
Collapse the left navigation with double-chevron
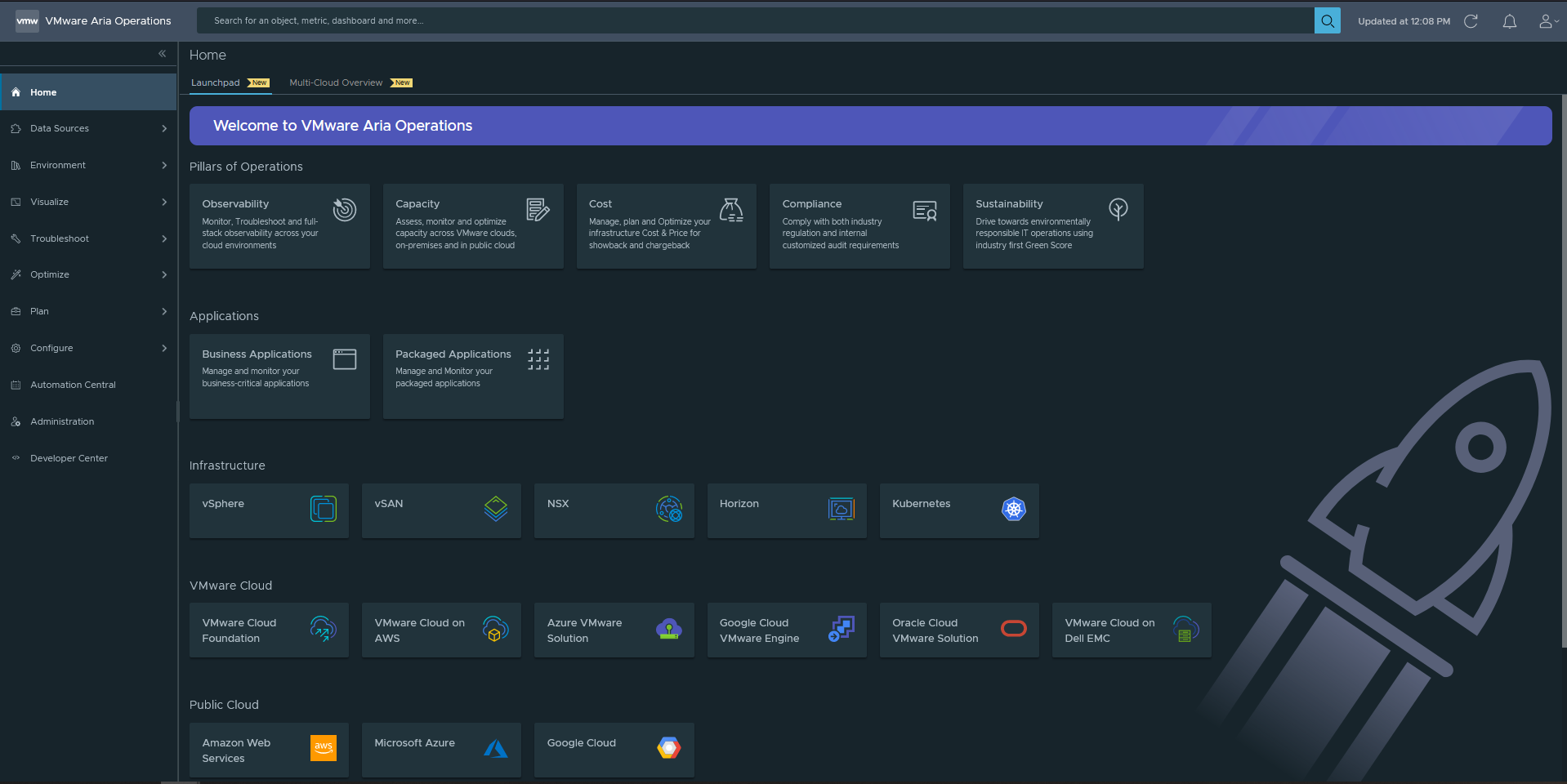click(x=162, y=53)
